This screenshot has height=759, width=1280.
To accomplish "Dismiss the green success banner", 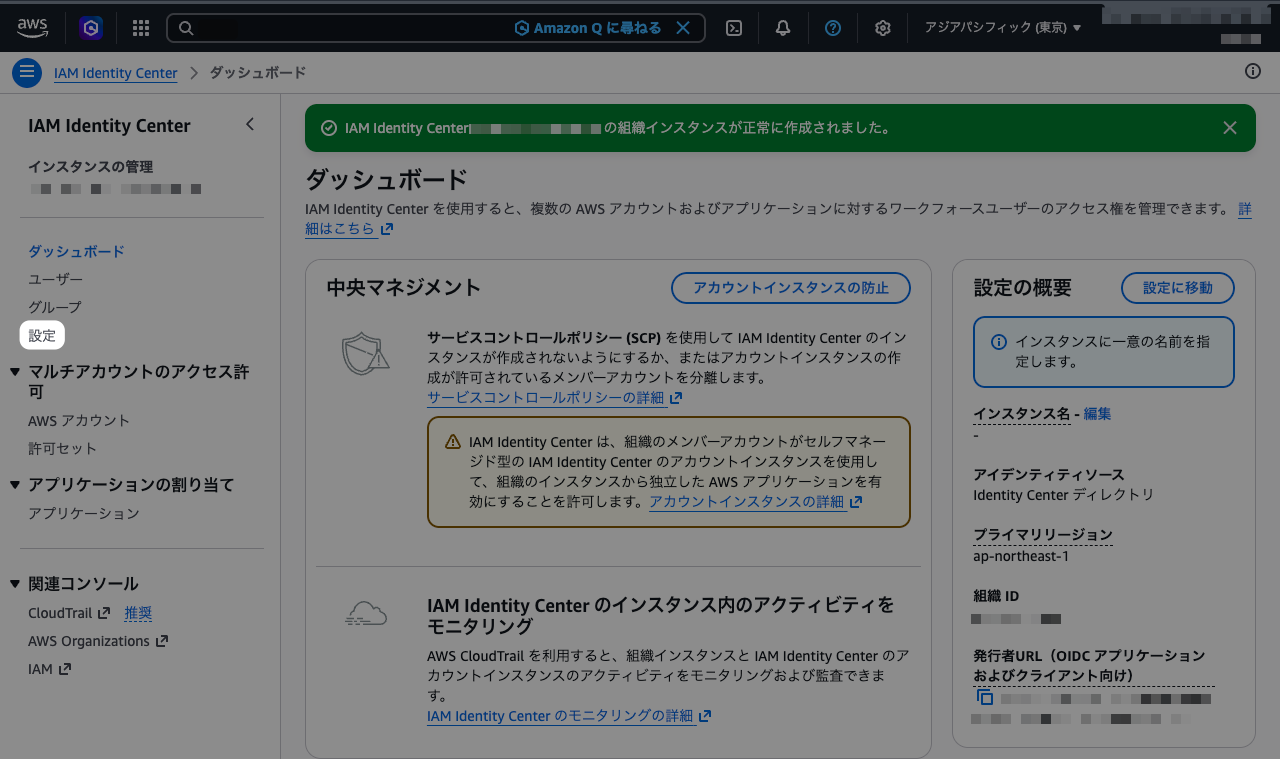I will coord(1230,128).
